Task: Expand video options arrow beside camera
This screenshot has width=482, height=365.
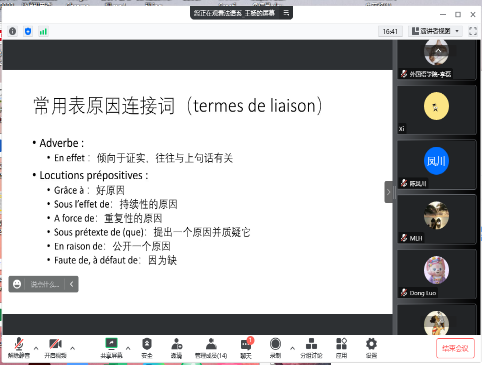Action: [x=73, y=348]
